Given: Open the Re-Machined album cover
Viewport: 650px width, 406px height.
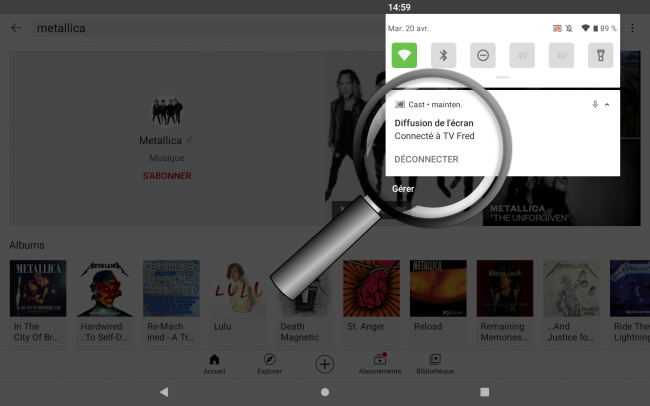Looking at the screenshot, I should point(171,288).
